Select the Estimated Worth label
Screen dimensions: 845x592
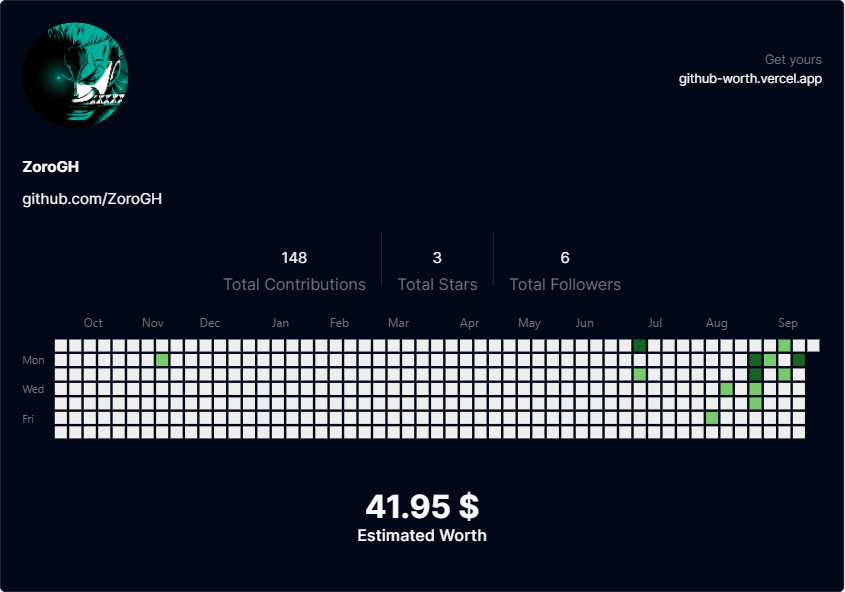422,535
